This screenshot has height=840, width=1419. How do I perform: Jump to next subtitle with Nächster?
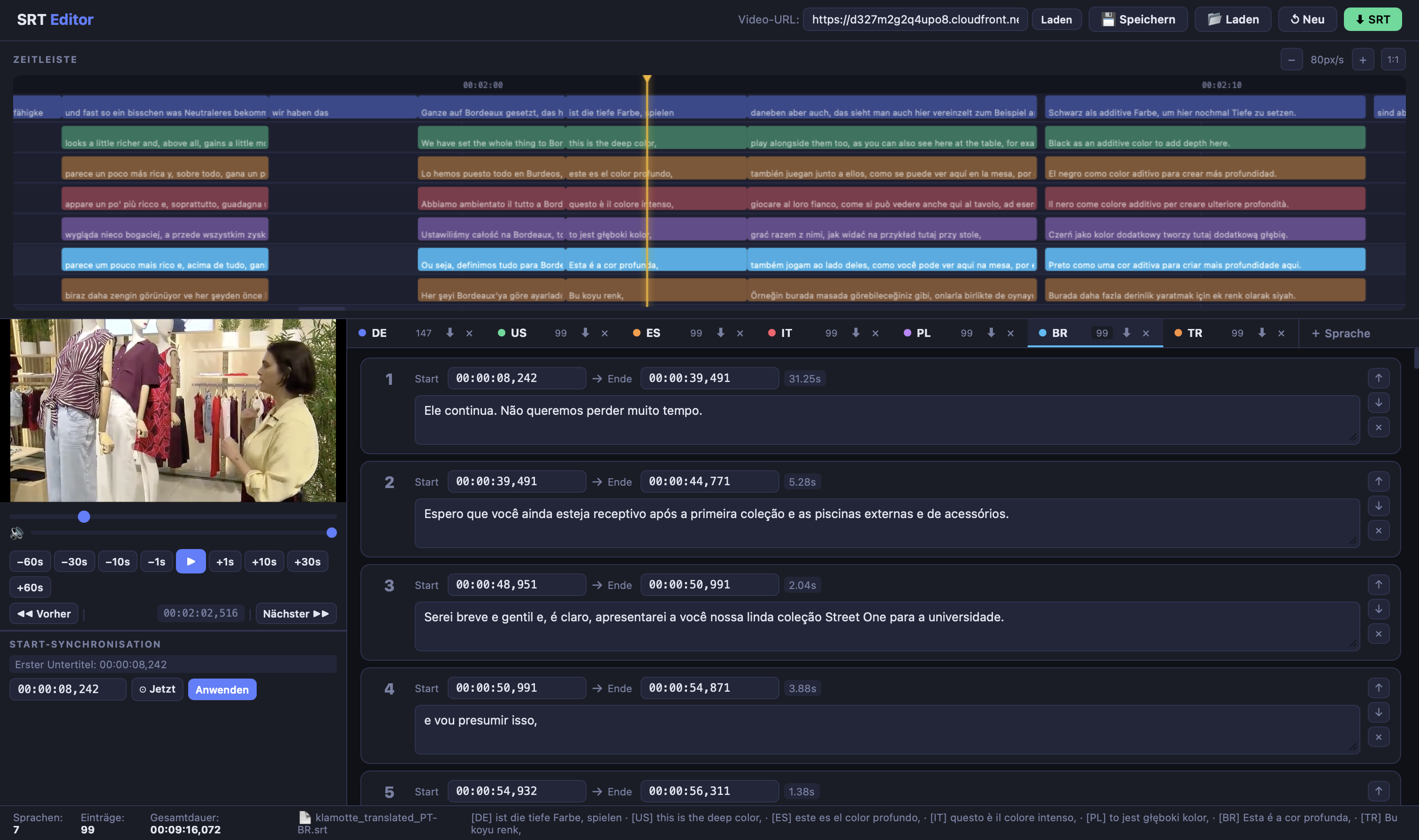coord(296,614)
